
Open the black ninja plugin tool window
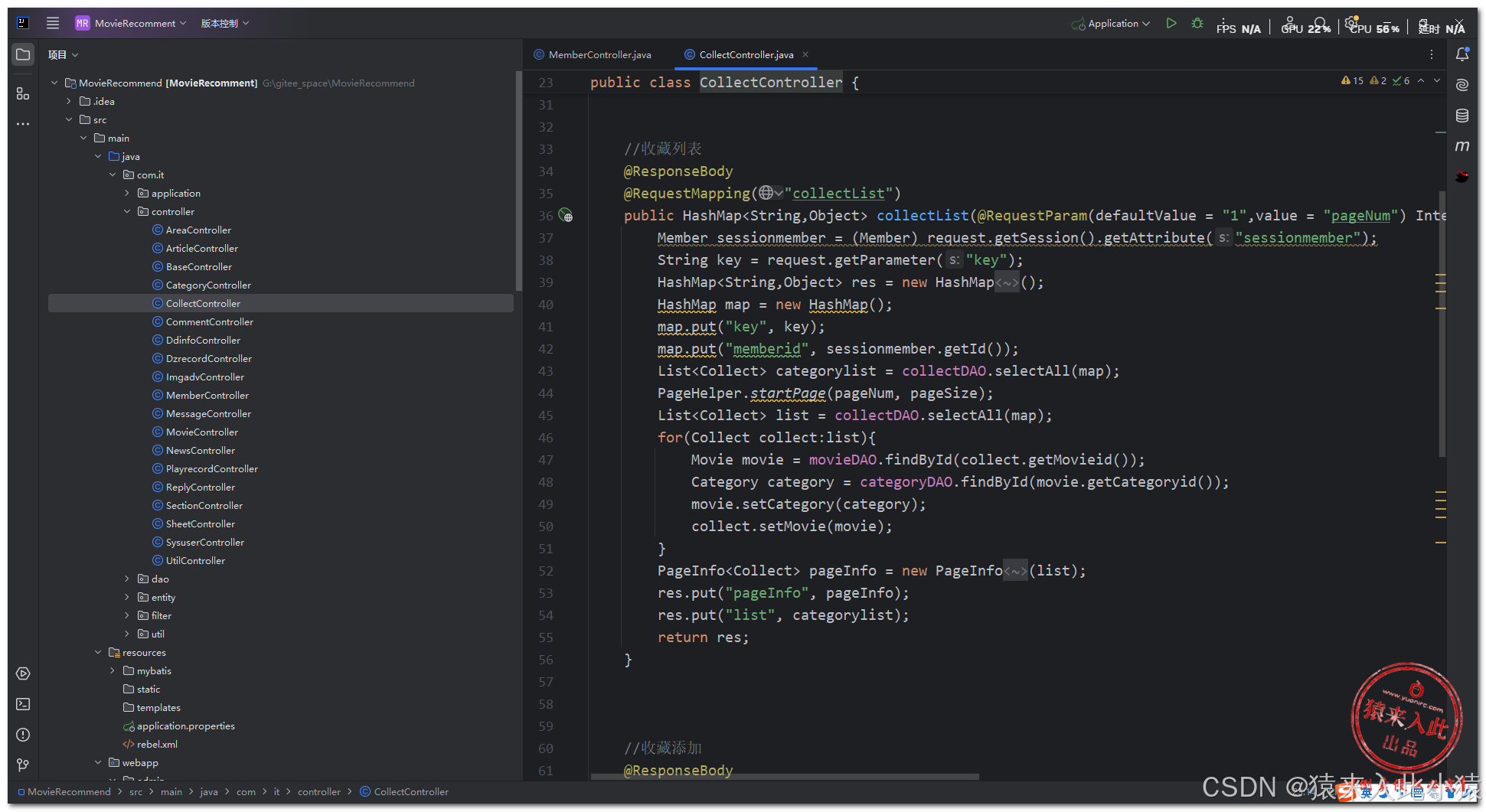point(1462,177)
